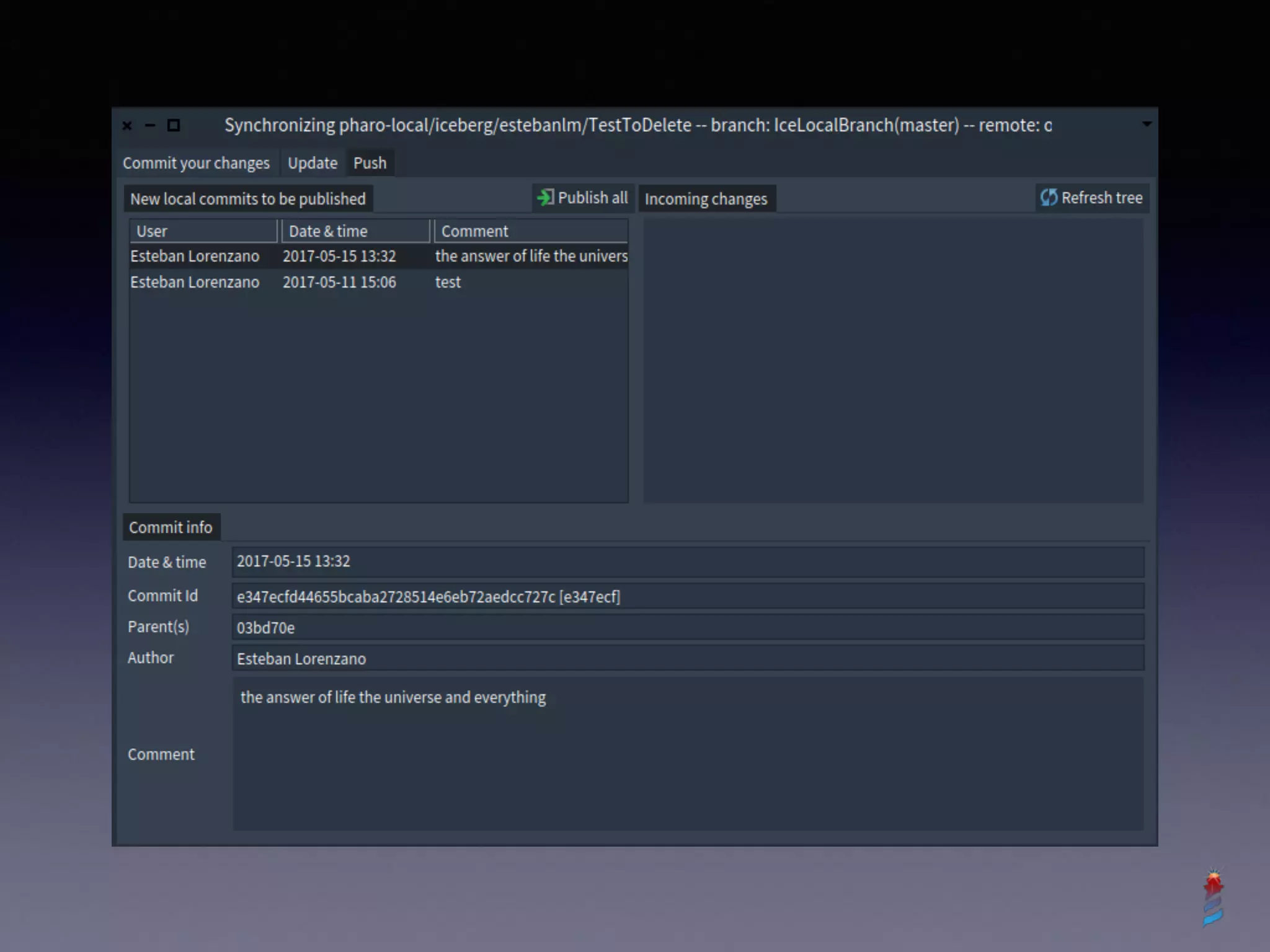Maximize the Synchronizing window

pyautogui.click(x=174, y=126)
